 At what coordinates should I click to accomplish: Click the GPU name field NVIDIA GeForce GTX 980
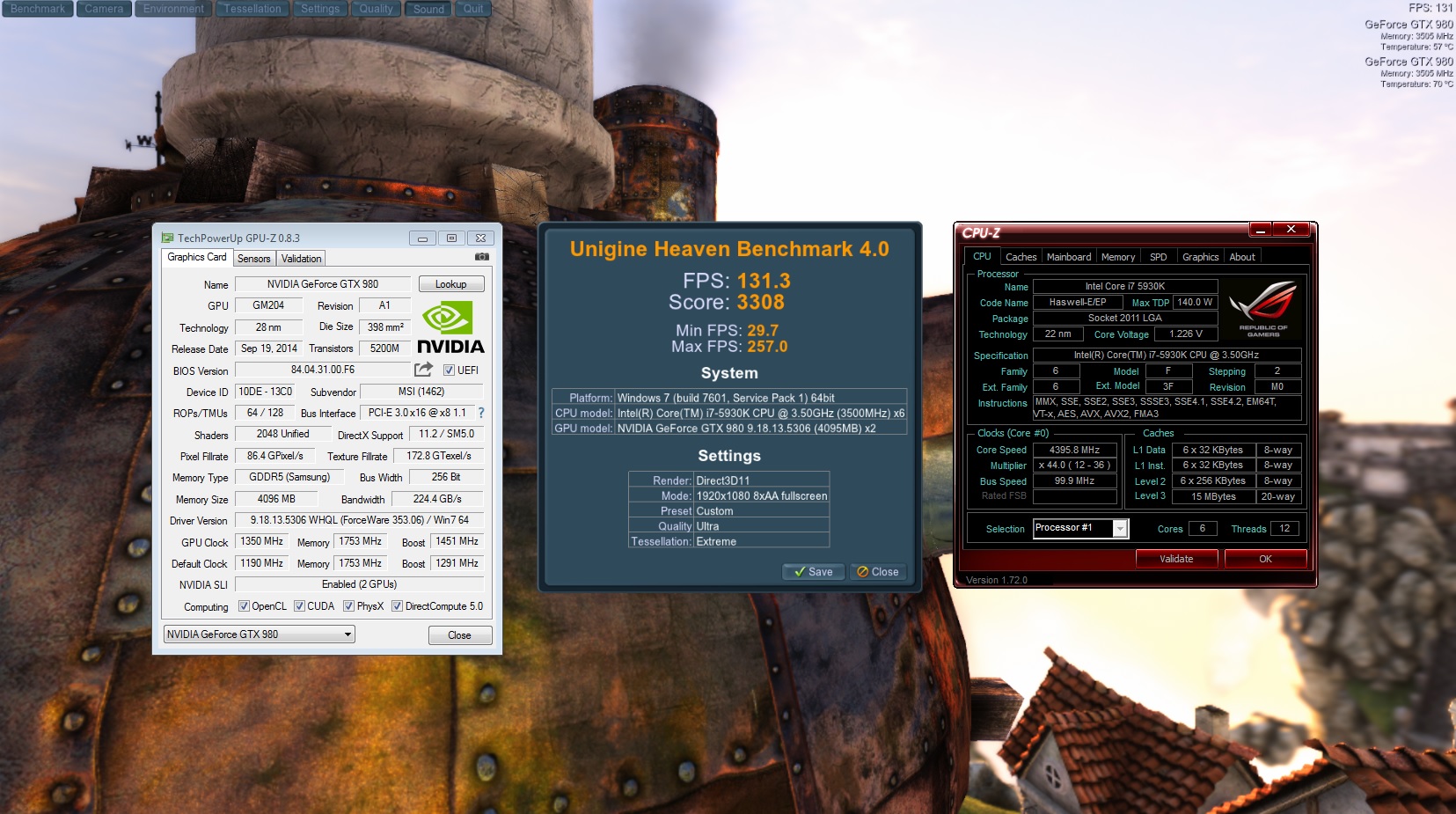click(323, 284)
